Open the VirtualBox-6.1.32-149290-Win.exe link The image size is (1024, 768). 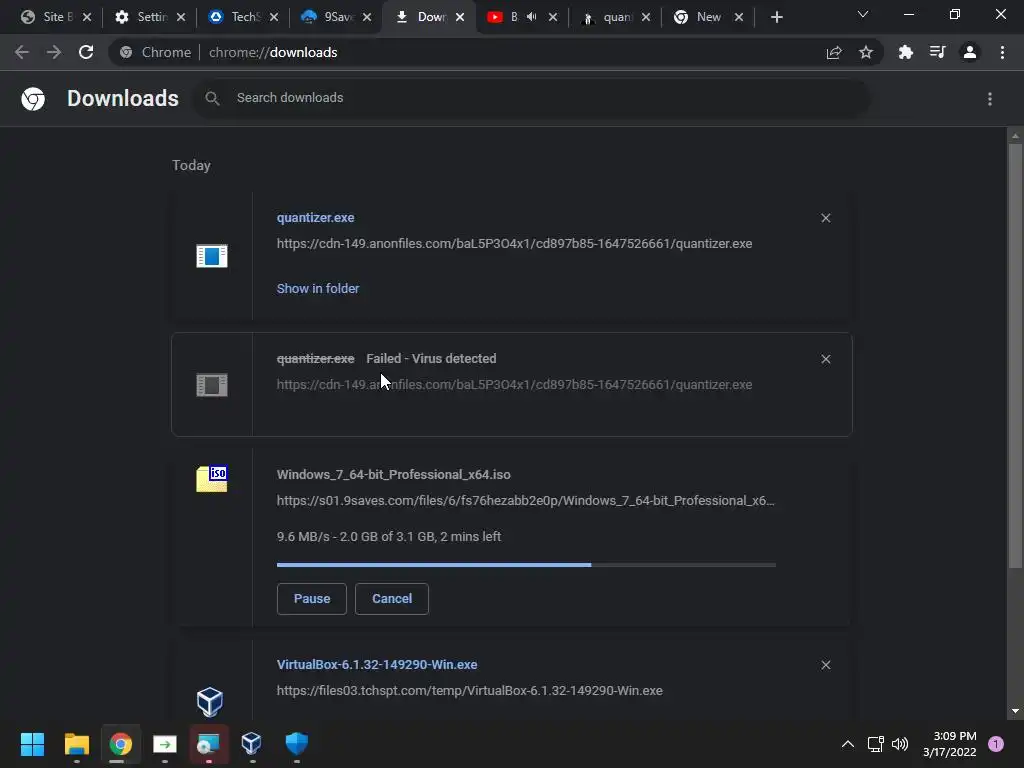point(377,664)
